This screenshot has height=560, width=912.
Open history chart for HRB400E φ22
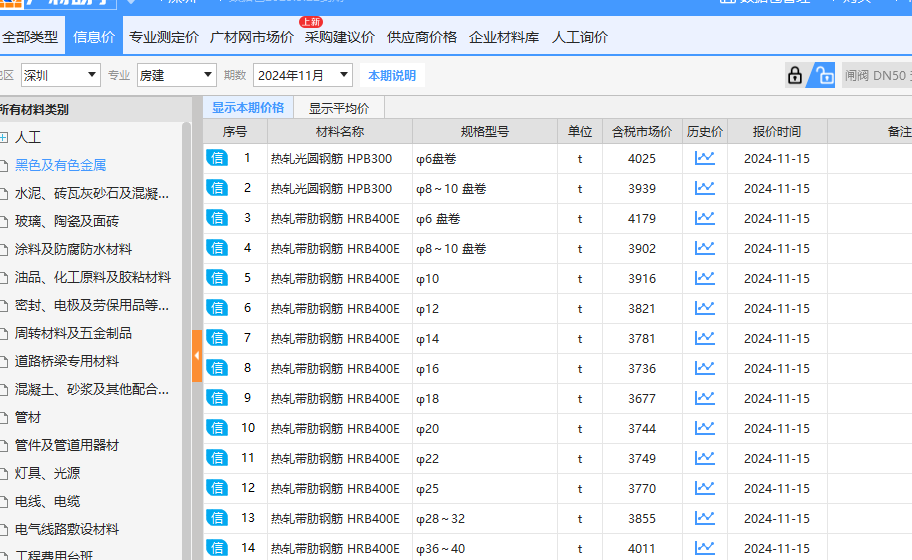pyautogui.click(x=704, y=458)
